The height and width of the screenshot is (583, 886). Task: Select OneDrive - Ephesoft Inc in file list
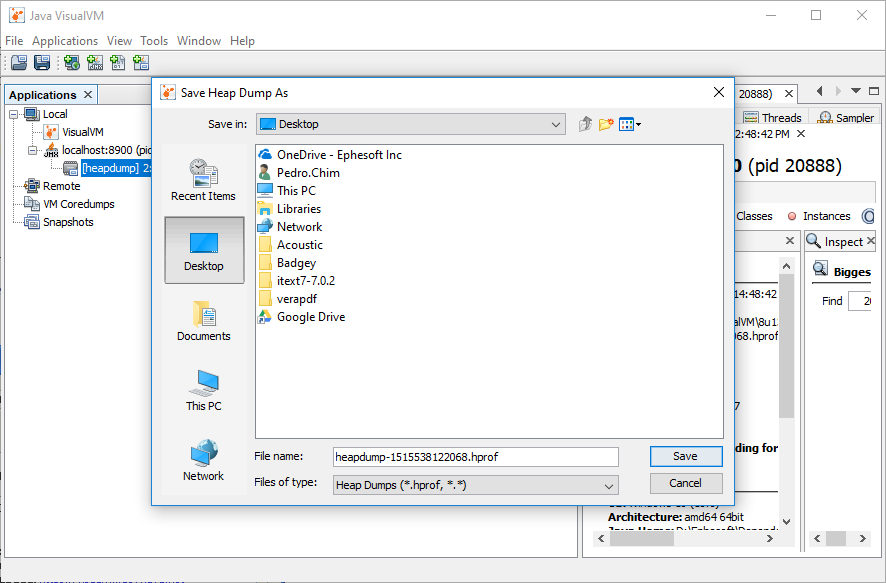click(329, 155)
